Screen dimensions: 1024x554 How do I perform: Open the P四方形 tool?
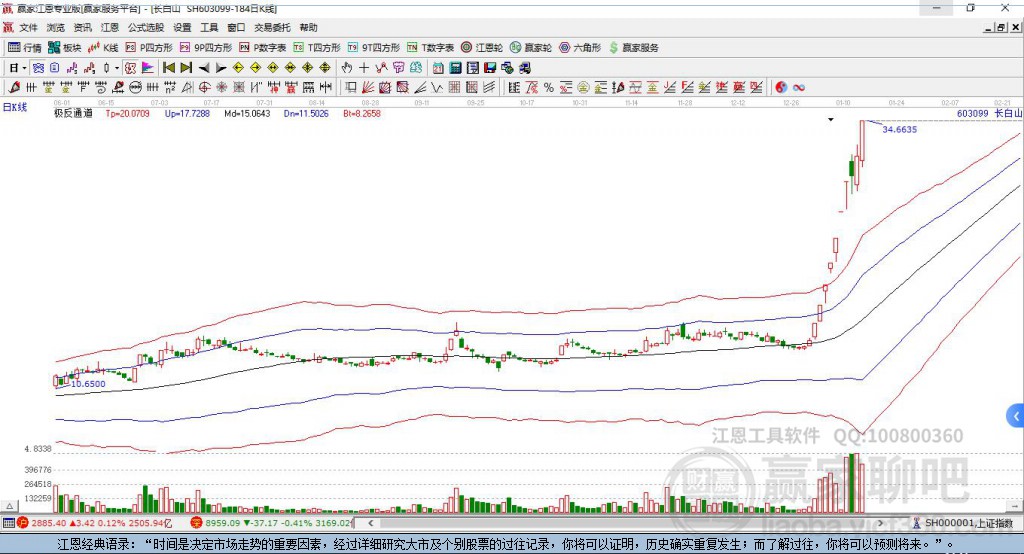tap(149, 48)
